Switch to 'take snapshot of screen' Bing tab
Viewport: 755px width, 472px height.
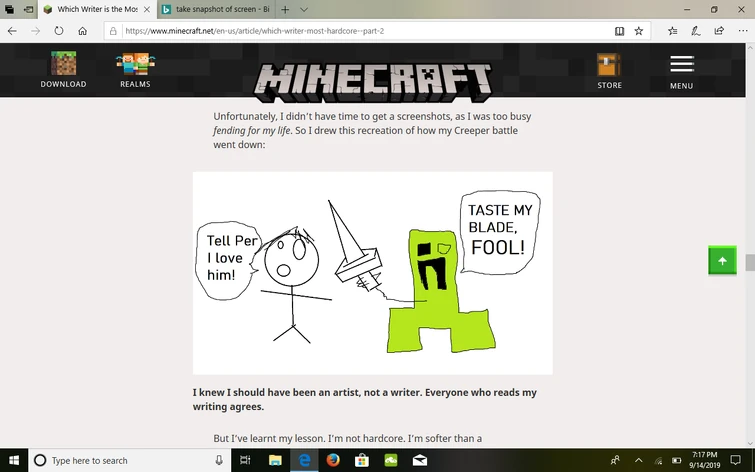(216, 9)
